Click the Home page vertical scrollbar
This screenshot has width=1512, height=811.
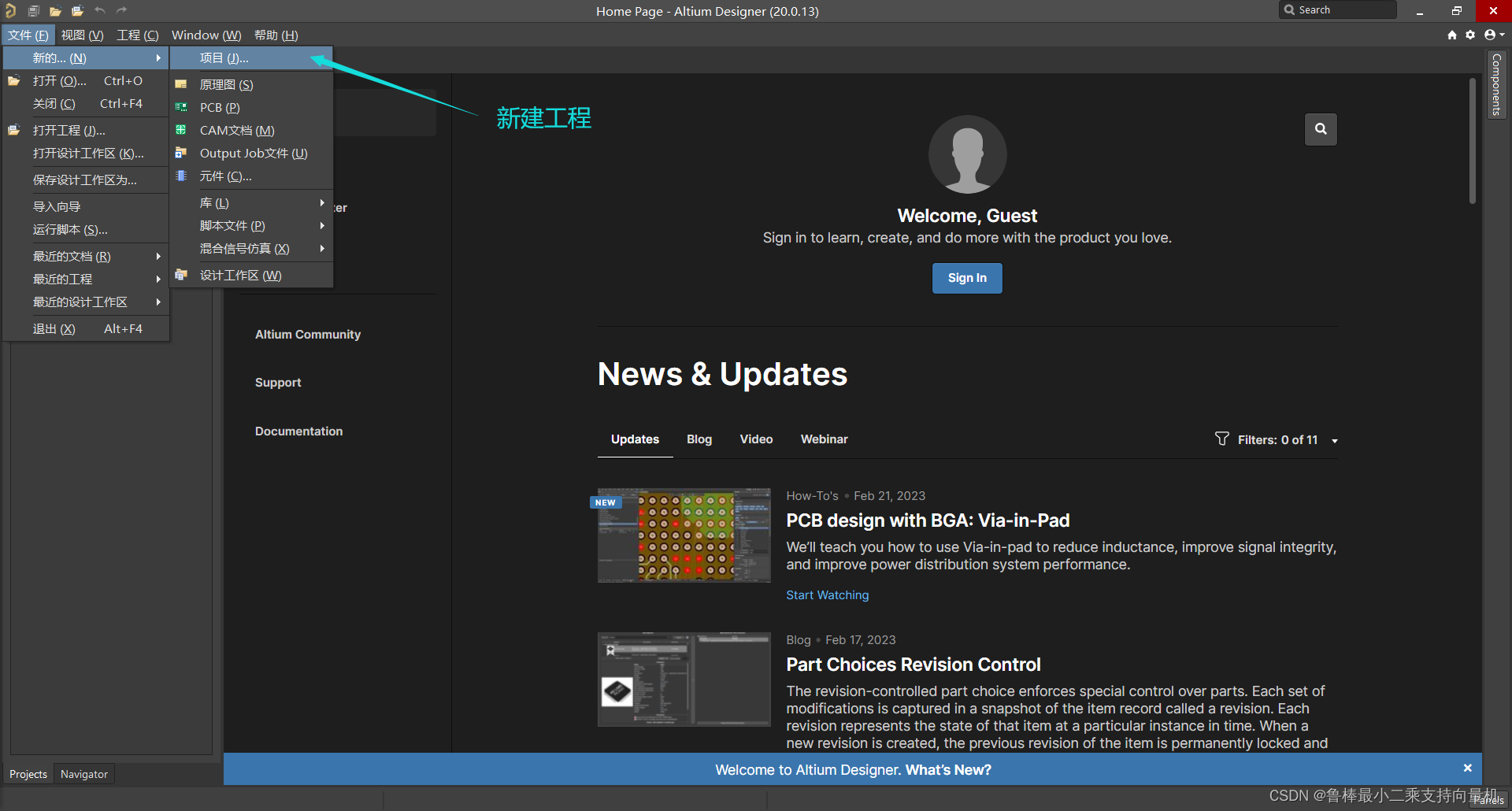[x=1472, y=141]
